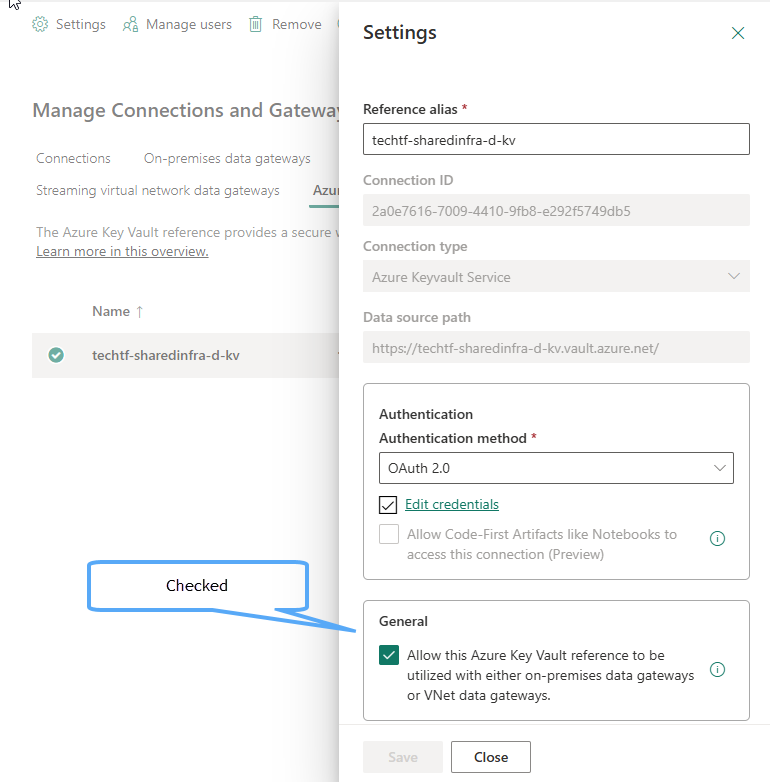Click the Settings toolbar label
The height and width of the screenshot is (782, 770).
point(81,24)
